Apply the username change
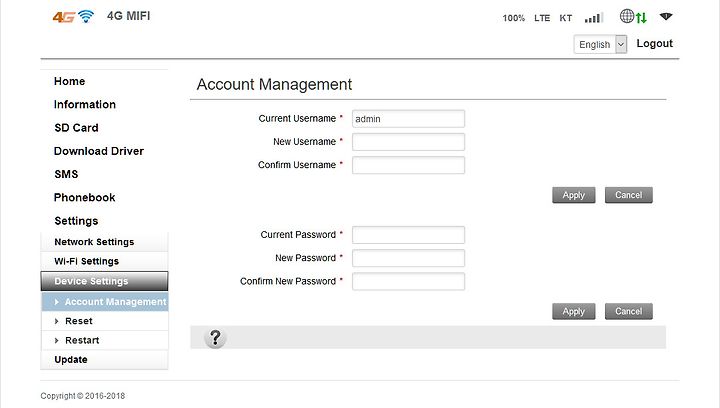720x408 pixels. 574,195
